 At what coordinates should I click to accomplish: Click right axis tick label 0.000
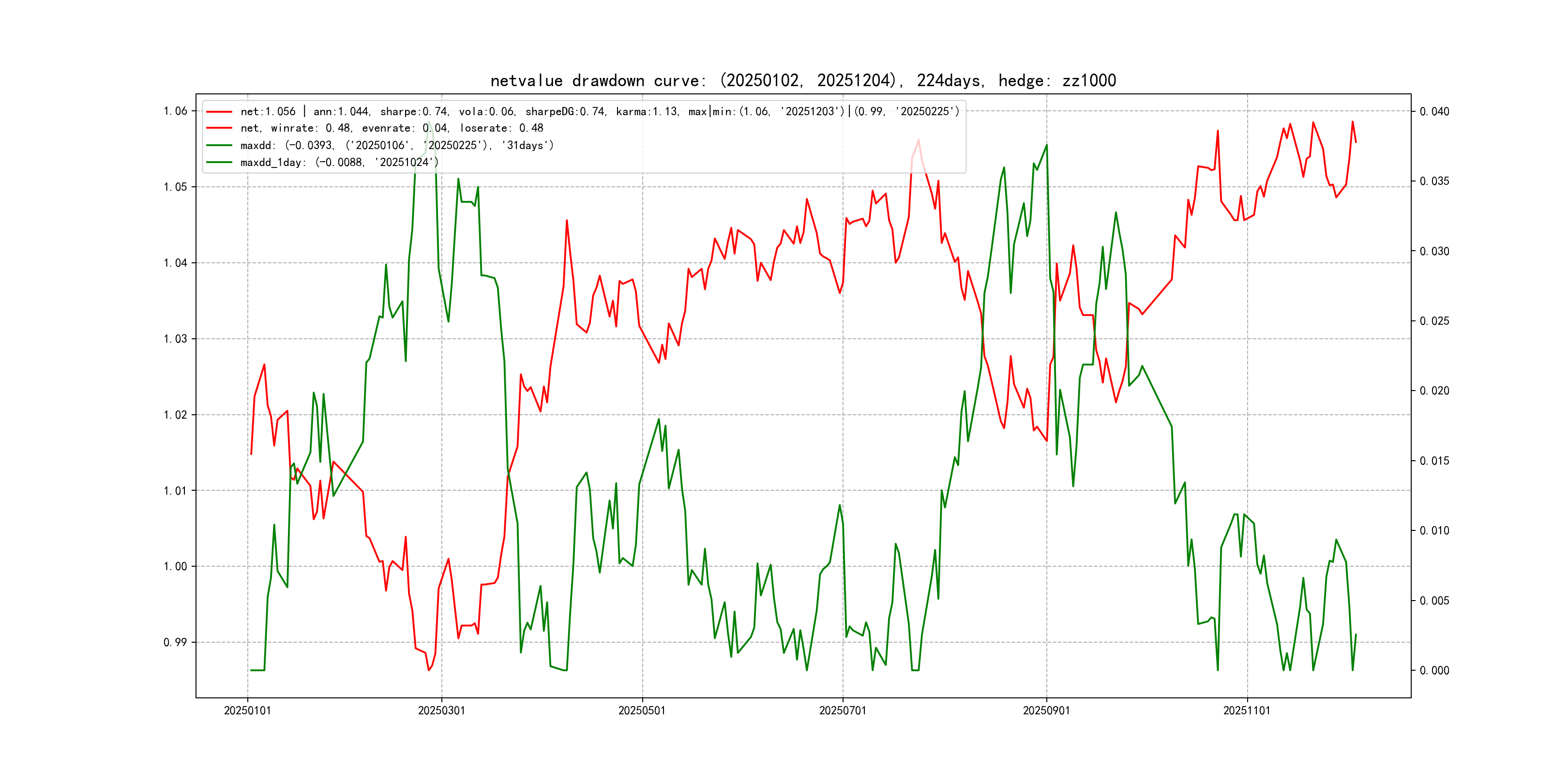pyautogui.click(x=1434, y=671)
